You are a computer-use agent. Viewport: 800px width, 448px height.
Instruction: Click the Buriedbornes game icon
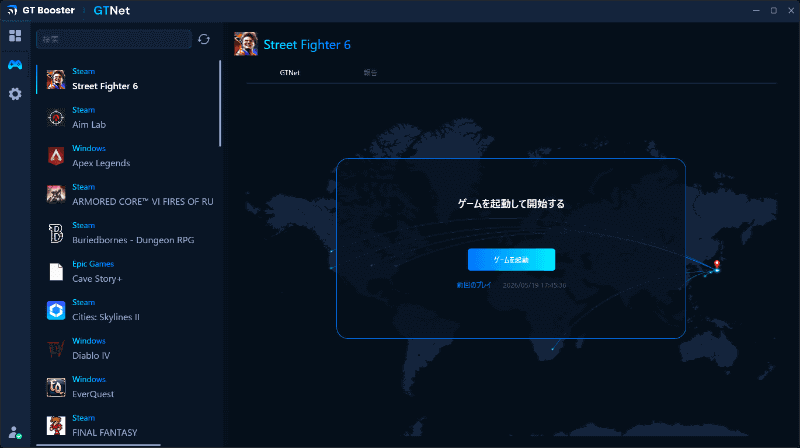[x=56, y=233]
